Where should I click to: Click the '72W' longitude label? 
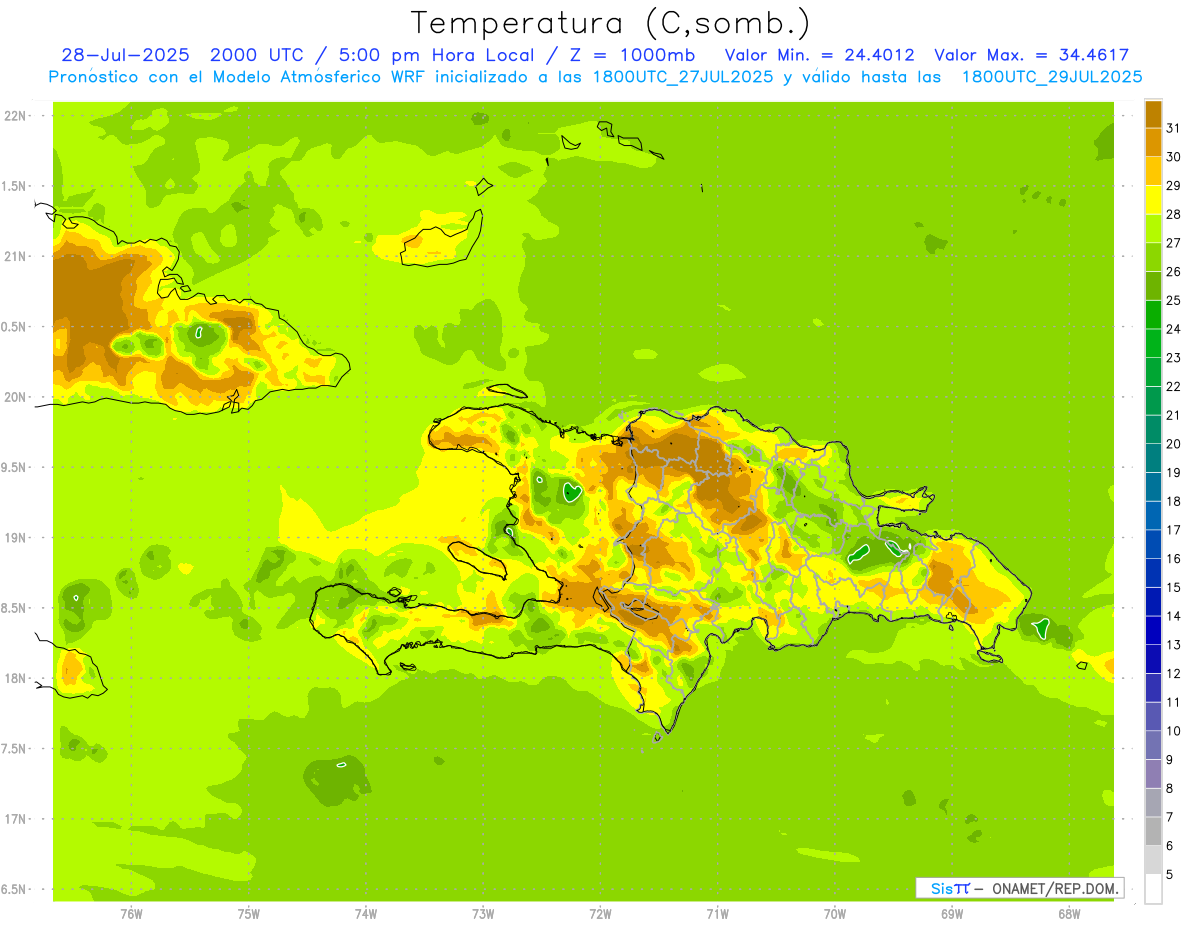[x=600, y=913]
